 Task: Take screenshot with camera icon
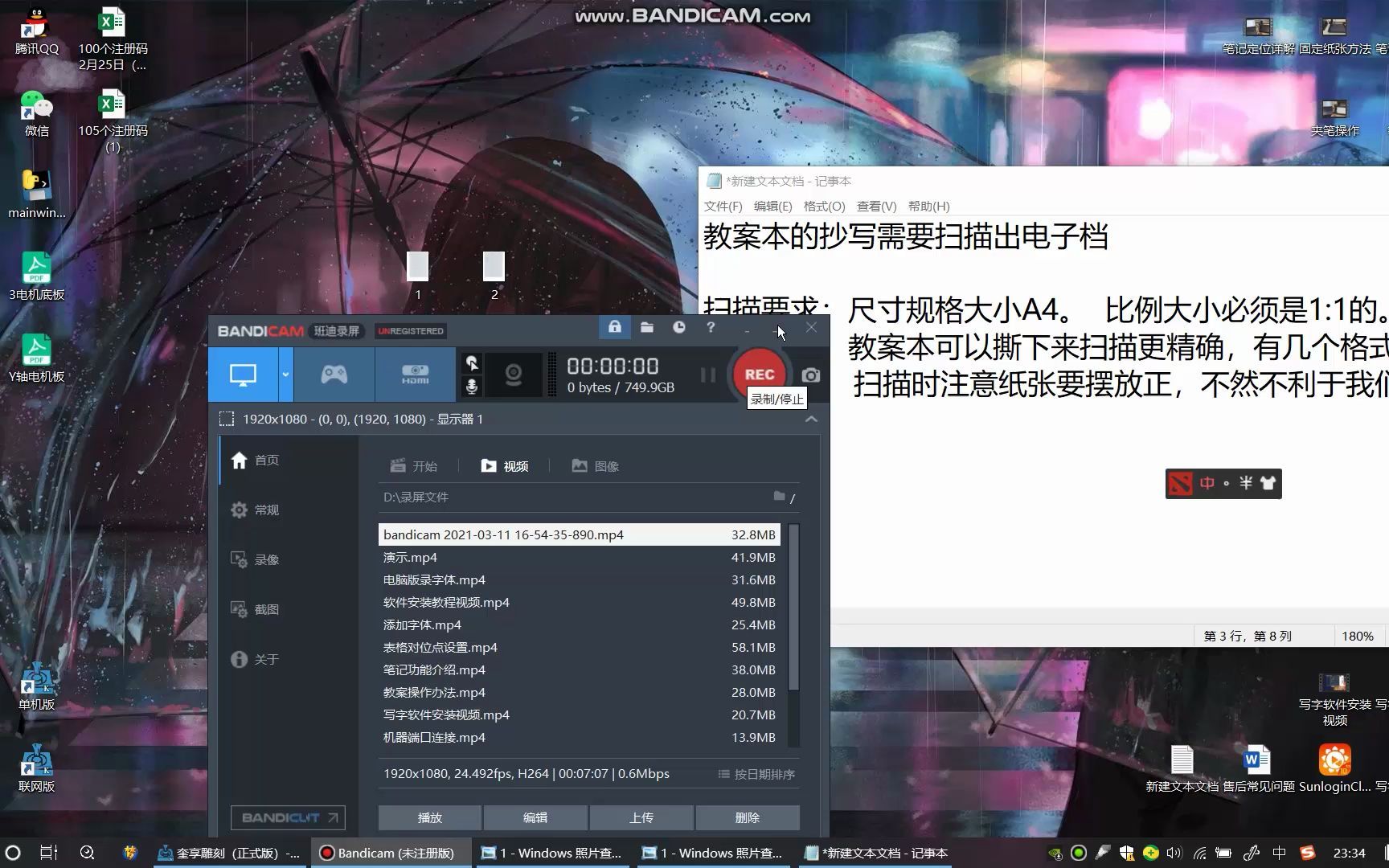(811, 375)
